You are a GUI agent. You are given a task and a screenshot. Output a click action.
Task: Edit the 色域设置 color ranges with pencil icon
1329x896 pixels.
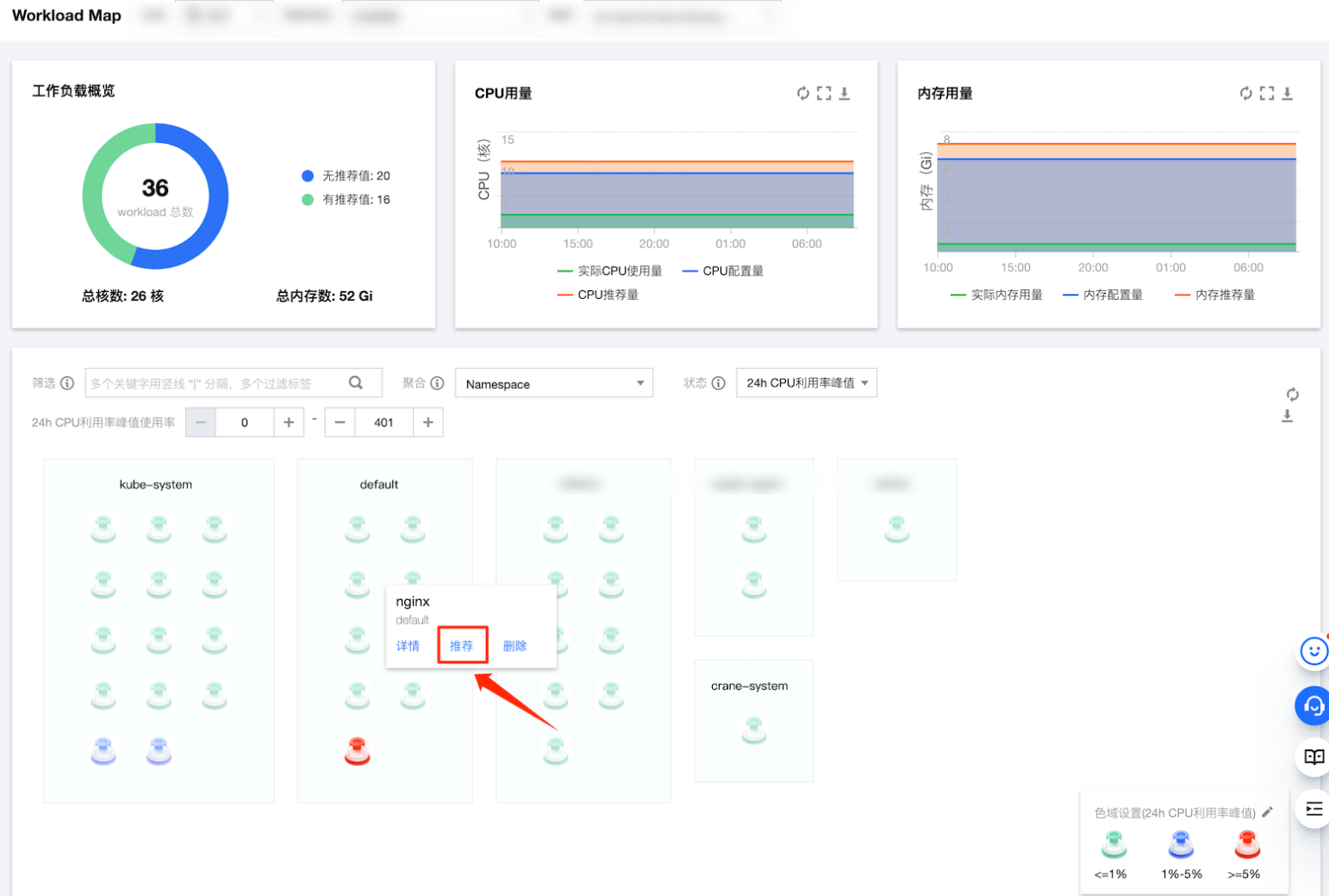(1267, 812)
